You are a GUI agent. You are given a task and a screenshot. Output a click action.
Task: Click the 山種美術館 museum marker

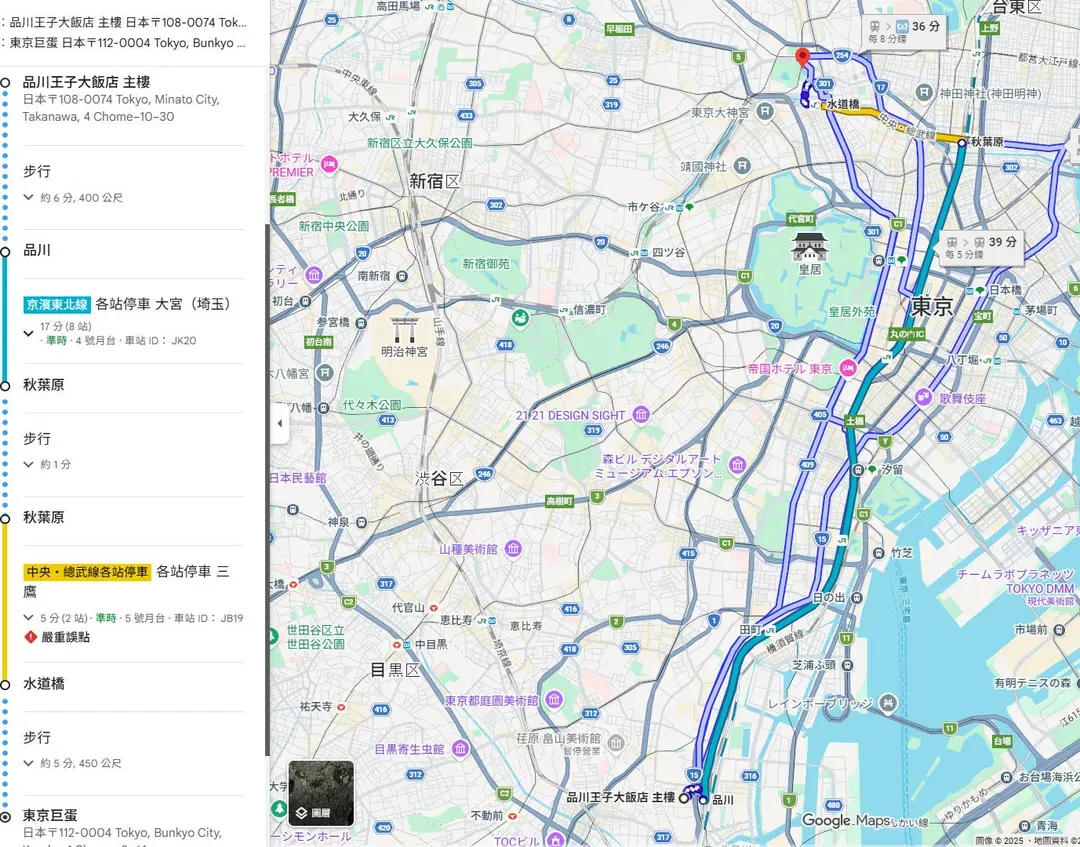[x=513, y=549]
